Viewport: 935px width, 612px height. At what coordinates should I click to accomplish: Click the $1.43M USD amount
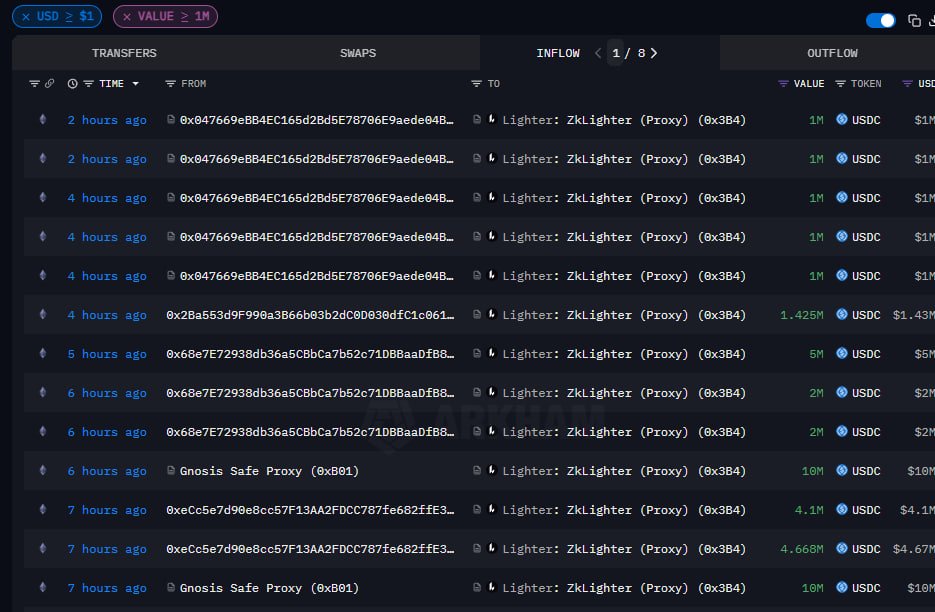(914, 315)
